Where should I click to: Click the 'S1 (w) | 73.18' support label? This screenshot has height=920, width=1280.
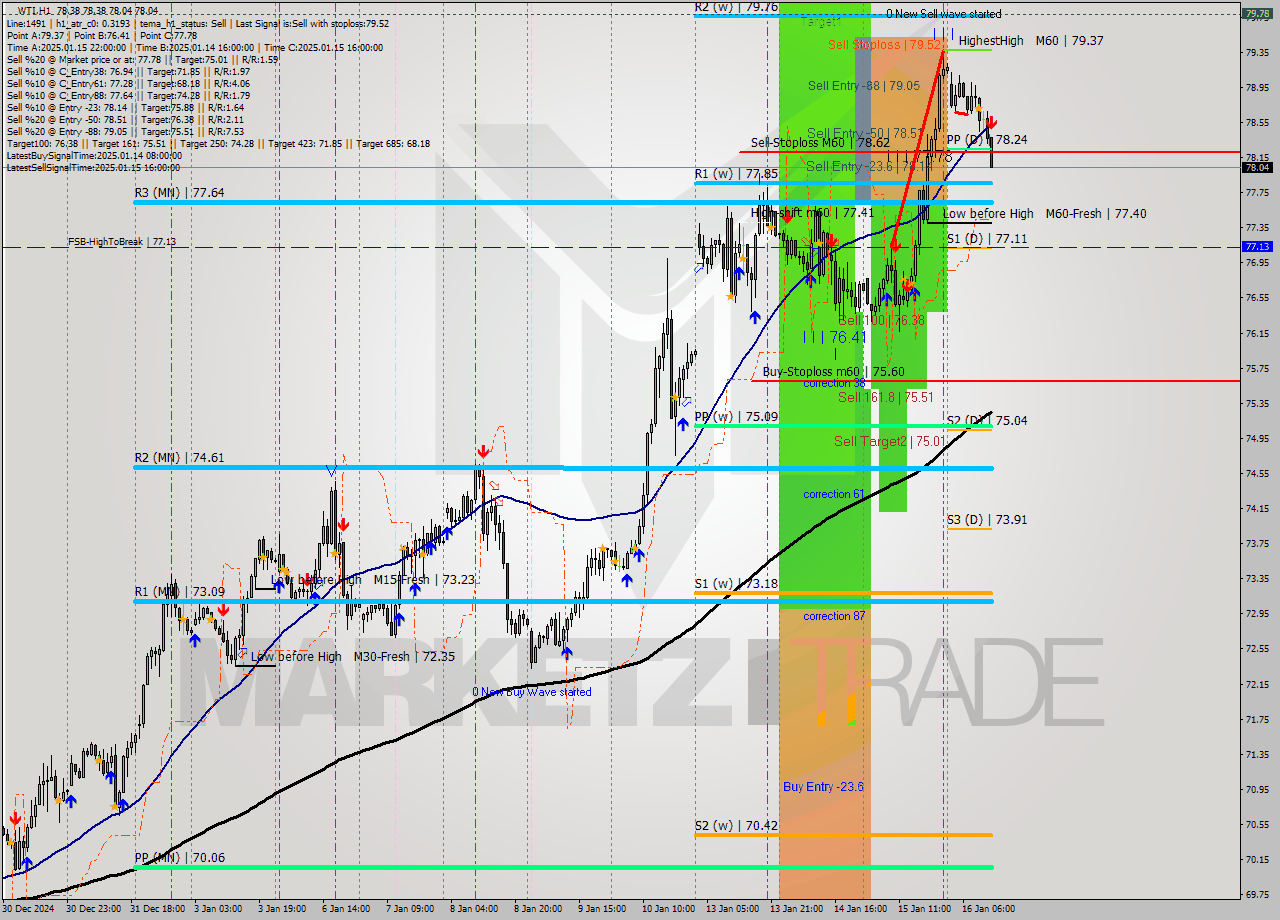point(736,584)
